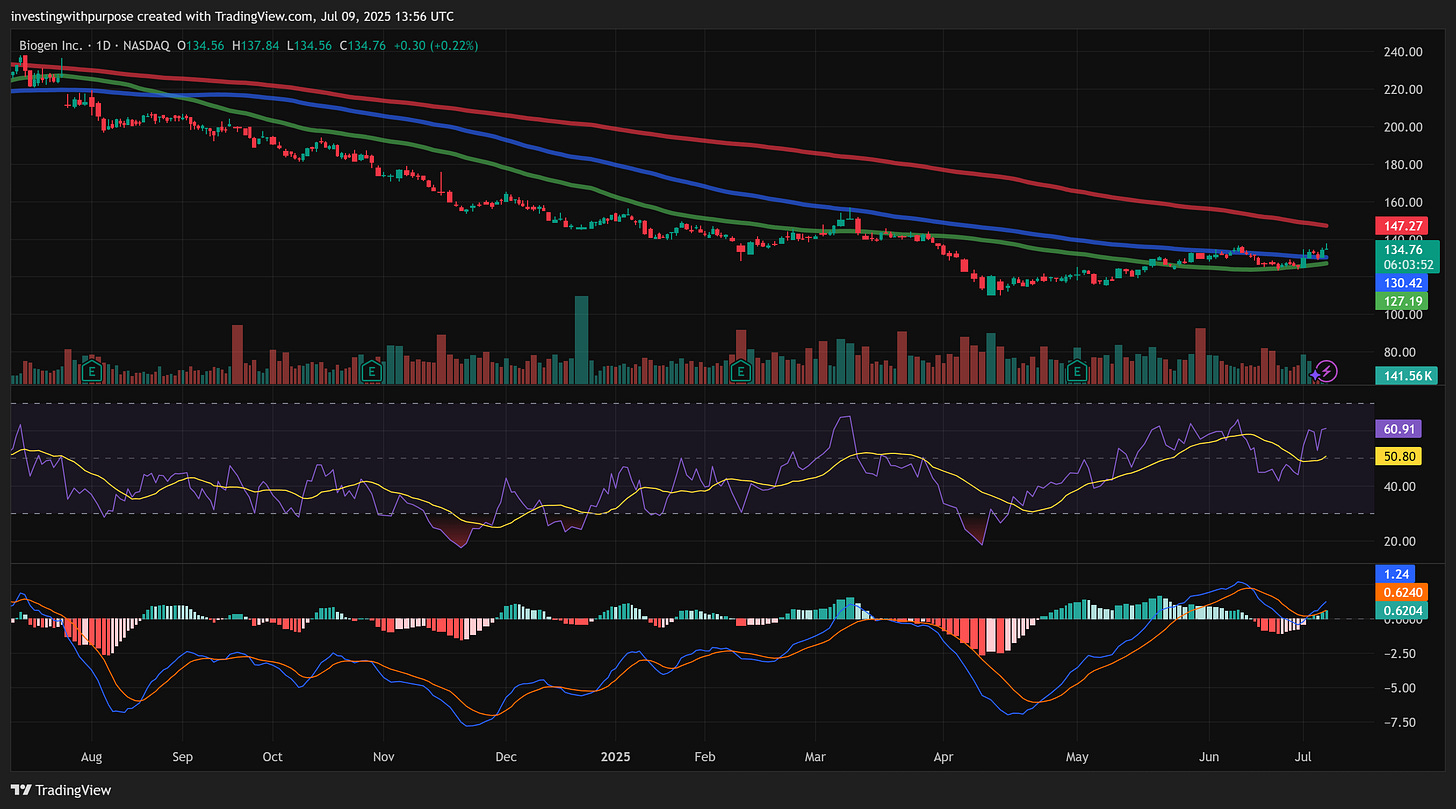The image size is (1456, 809).
Task: Click the Aug label on time axis
Action: click(x=91, y=757)
